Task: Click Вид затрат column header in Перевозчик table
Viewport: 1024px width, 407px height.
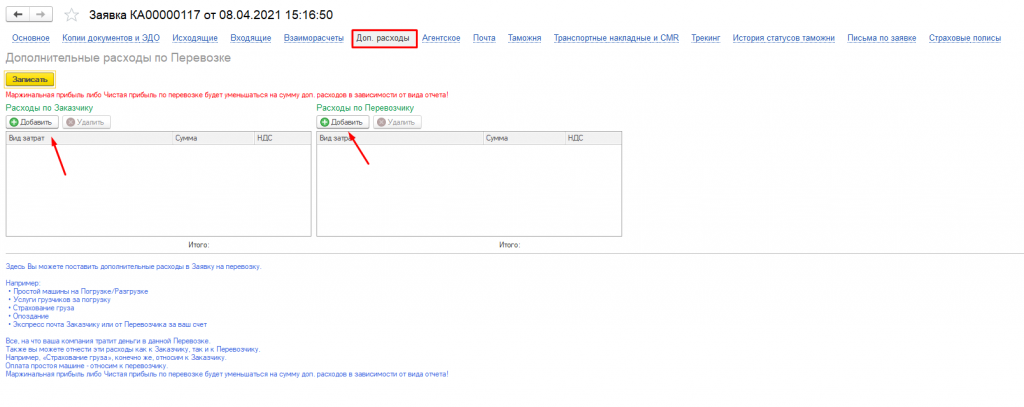Action: pos(400,138)
